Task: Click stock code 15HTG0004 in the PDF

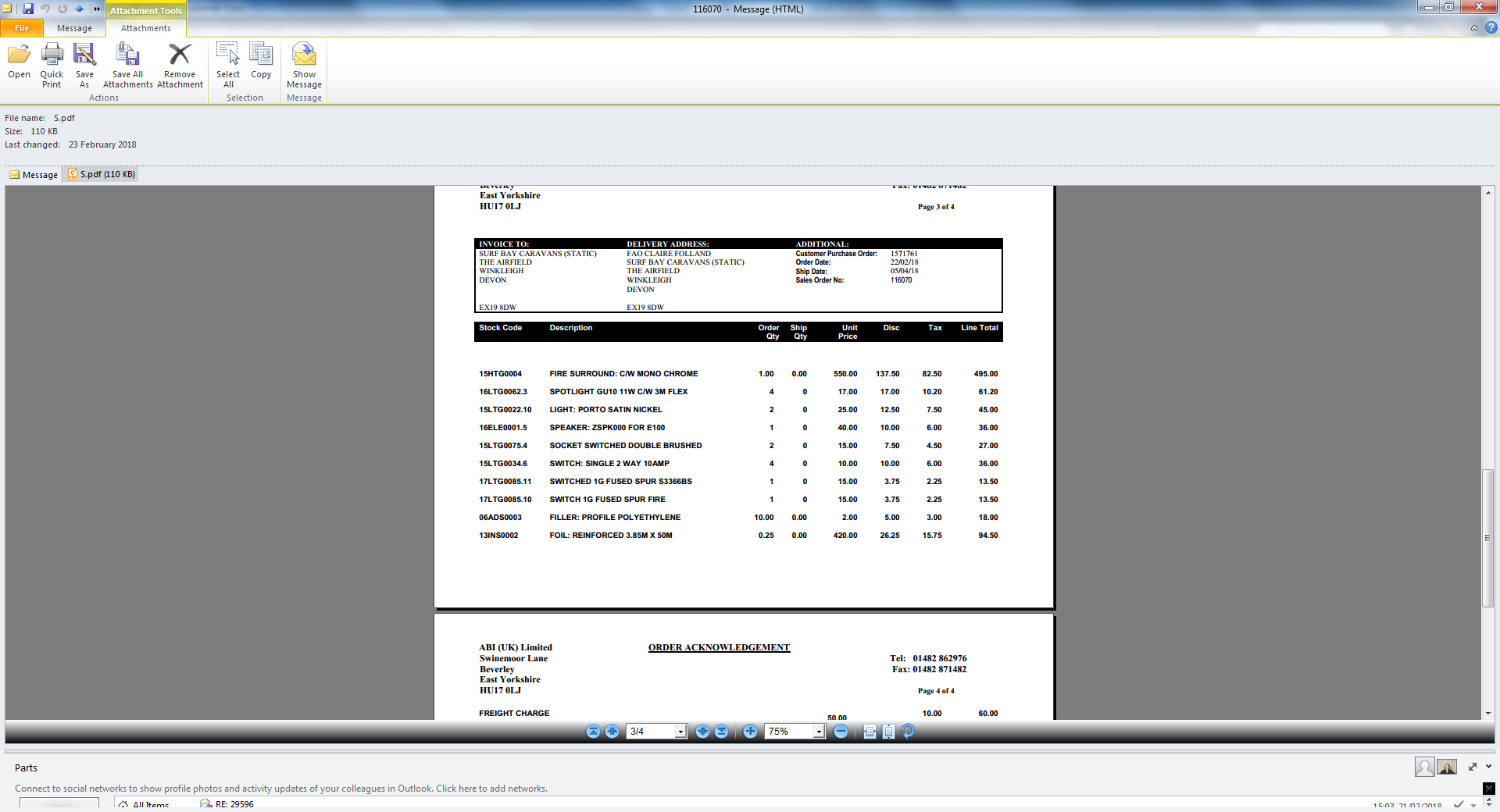Action: click(x=500, y=374)
